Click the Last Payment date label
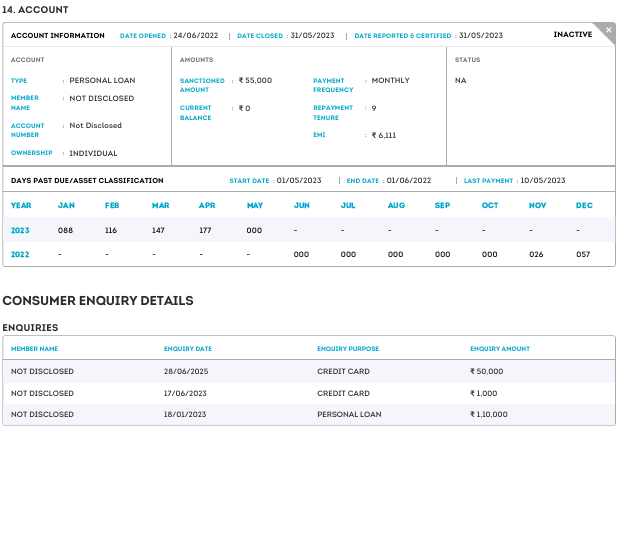 point(488,181)
